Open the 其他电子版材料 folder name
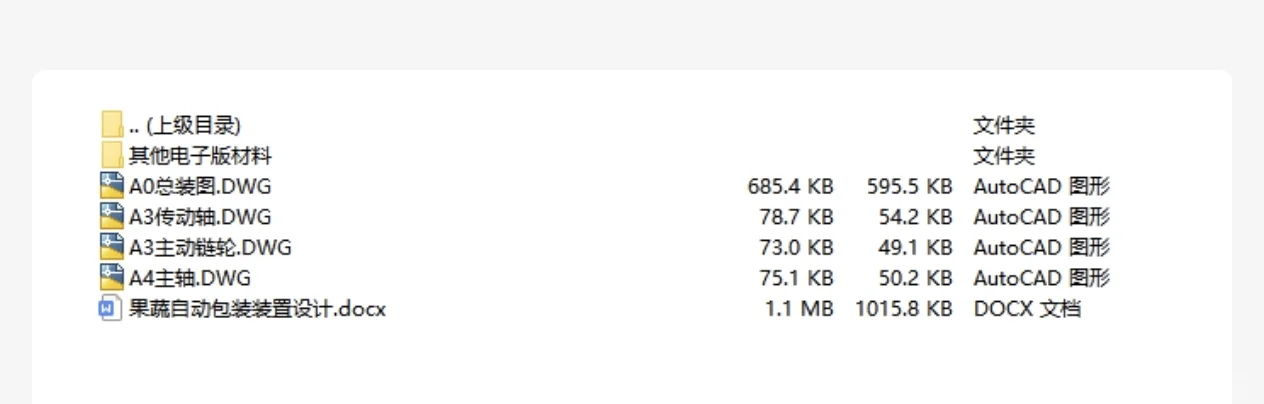Viewport: 1264px width, 404px height. [x=200, y=156]
